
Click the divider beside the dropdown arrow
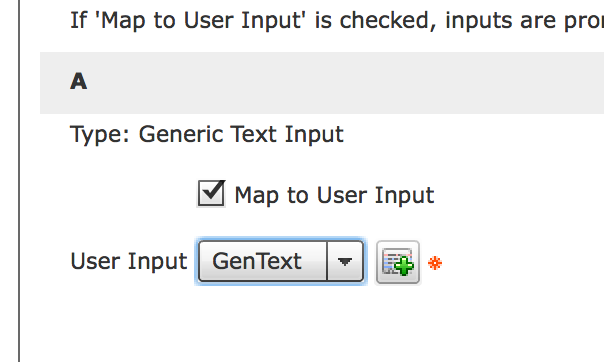click(327, 261)
